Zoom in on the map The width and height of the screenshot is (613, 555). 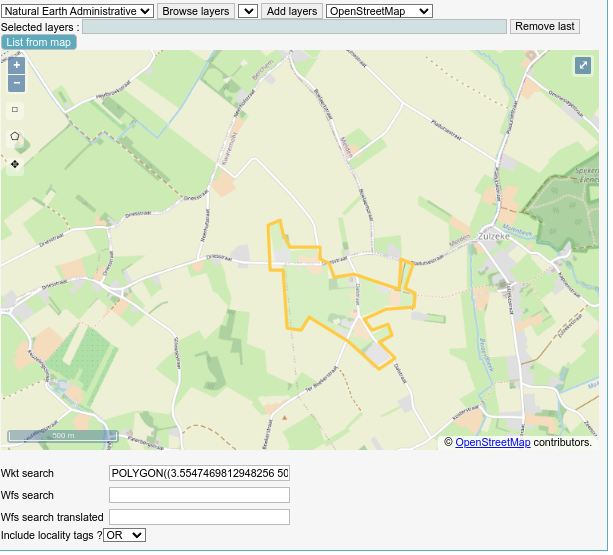tap(16, 65)
